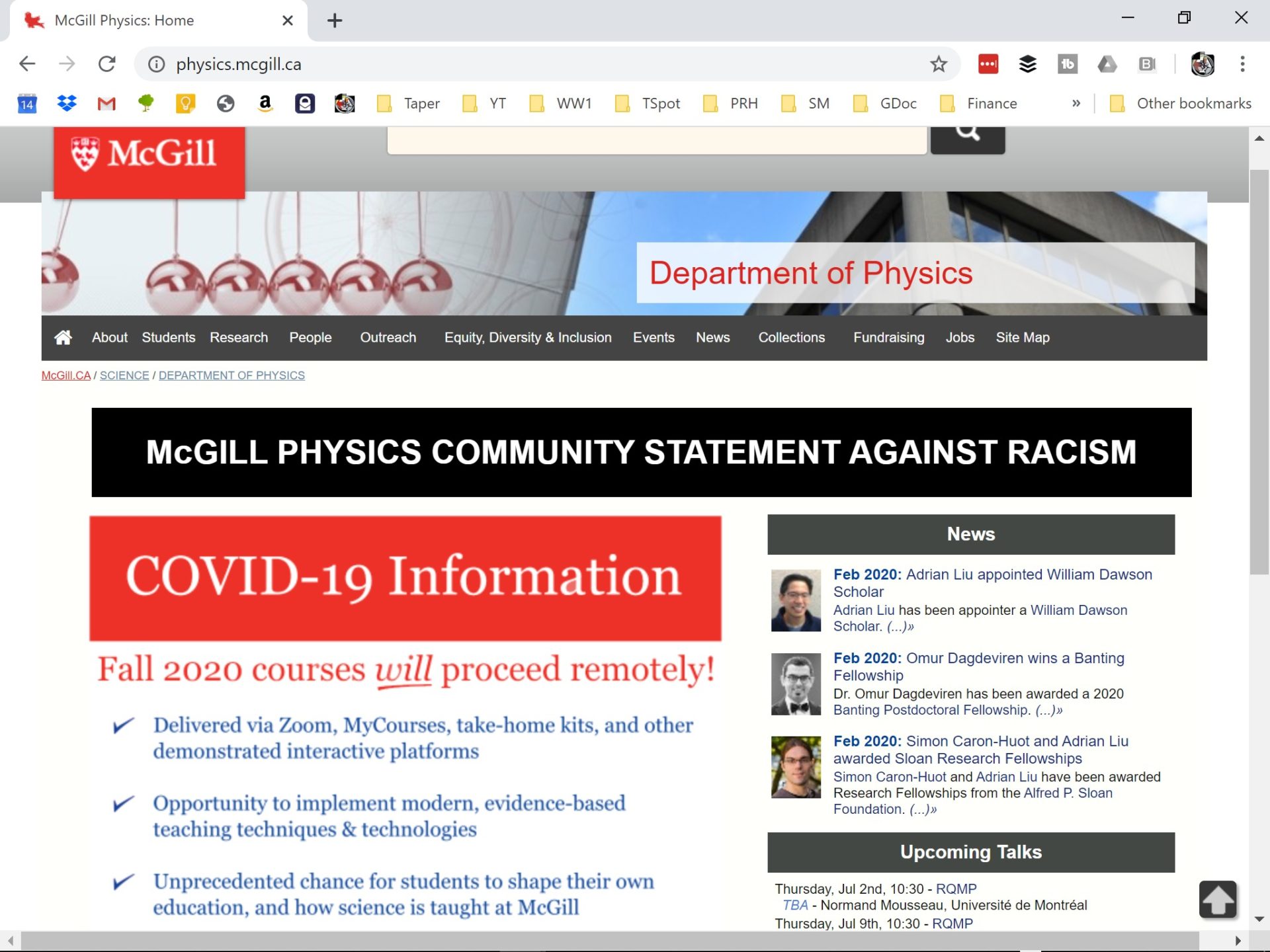The height and width of the screenshot is (952, 1270).
Task: Open the People menu
Action: click(x=310, y=338)
